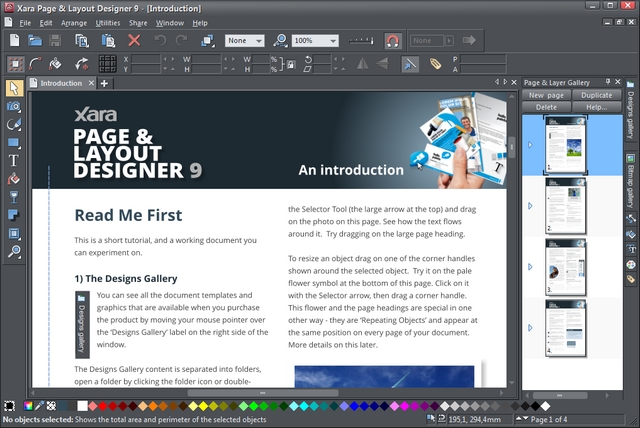Click the color editor rainbow icon

point(28,406)
